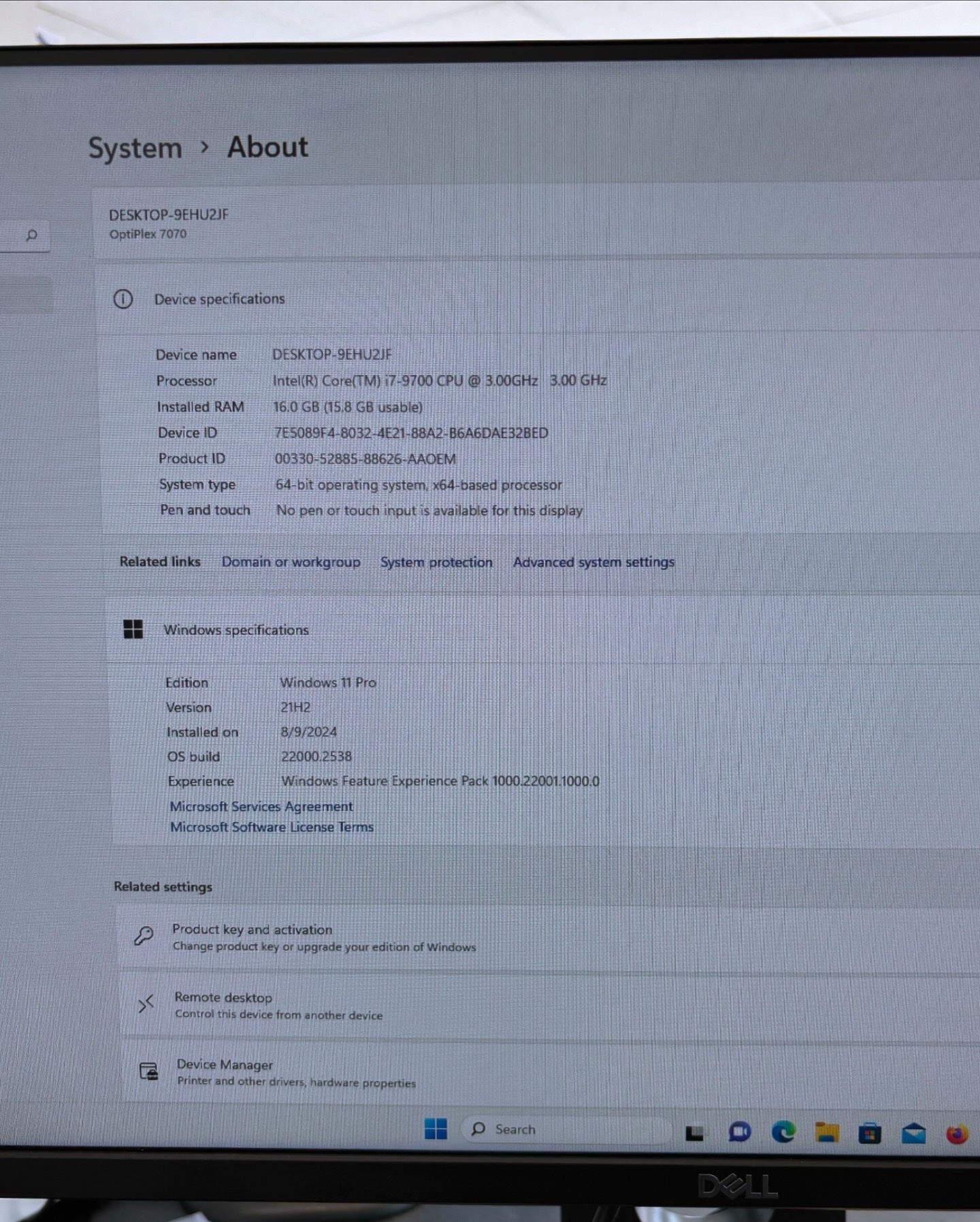The height and width of the screenshot is (1222, 980).
Task: Open System protection link
Action: click(x=436, y=562)
